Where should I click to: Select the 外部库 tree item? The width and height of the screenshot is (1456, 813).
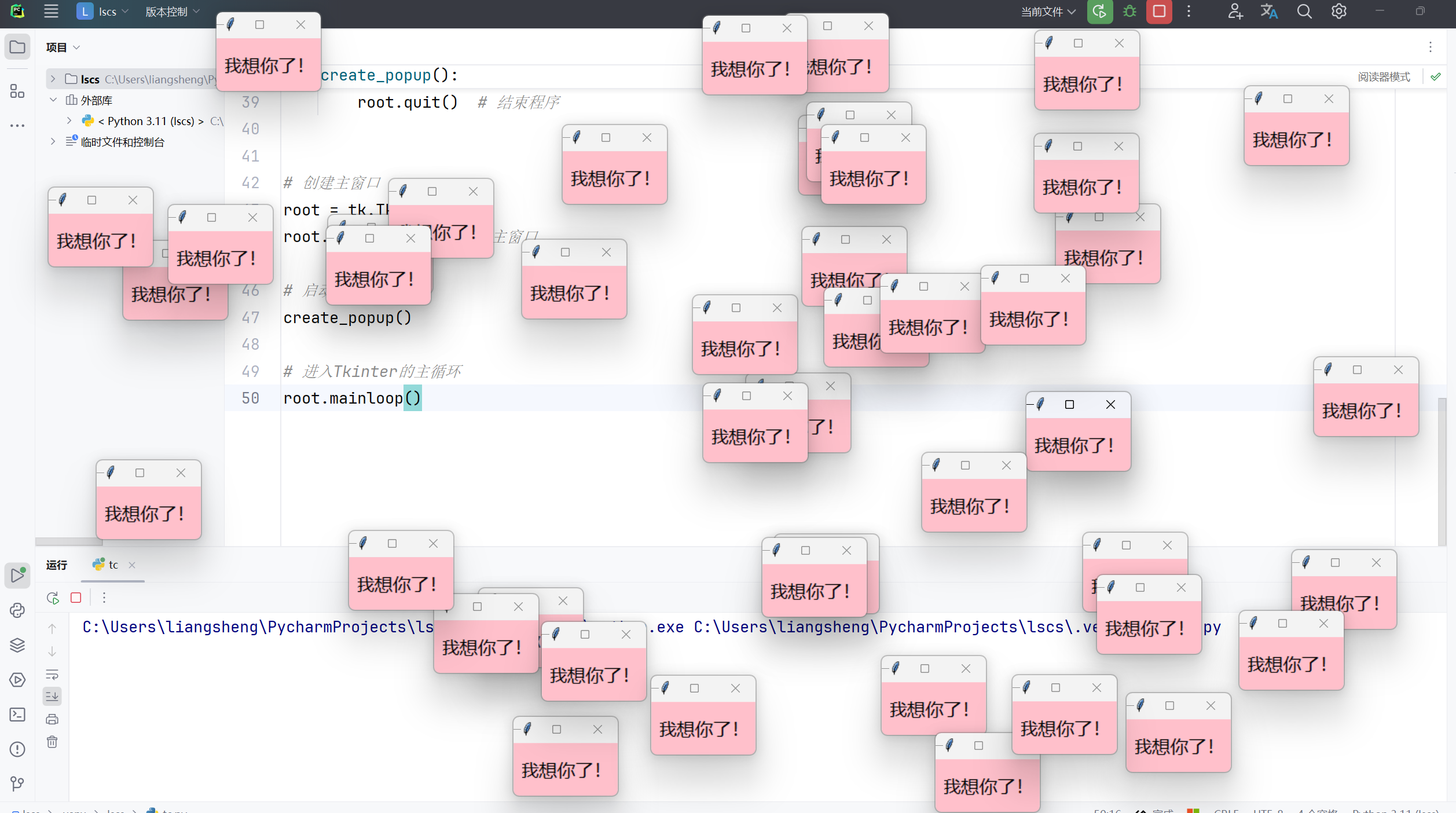[x=96, y=100]
